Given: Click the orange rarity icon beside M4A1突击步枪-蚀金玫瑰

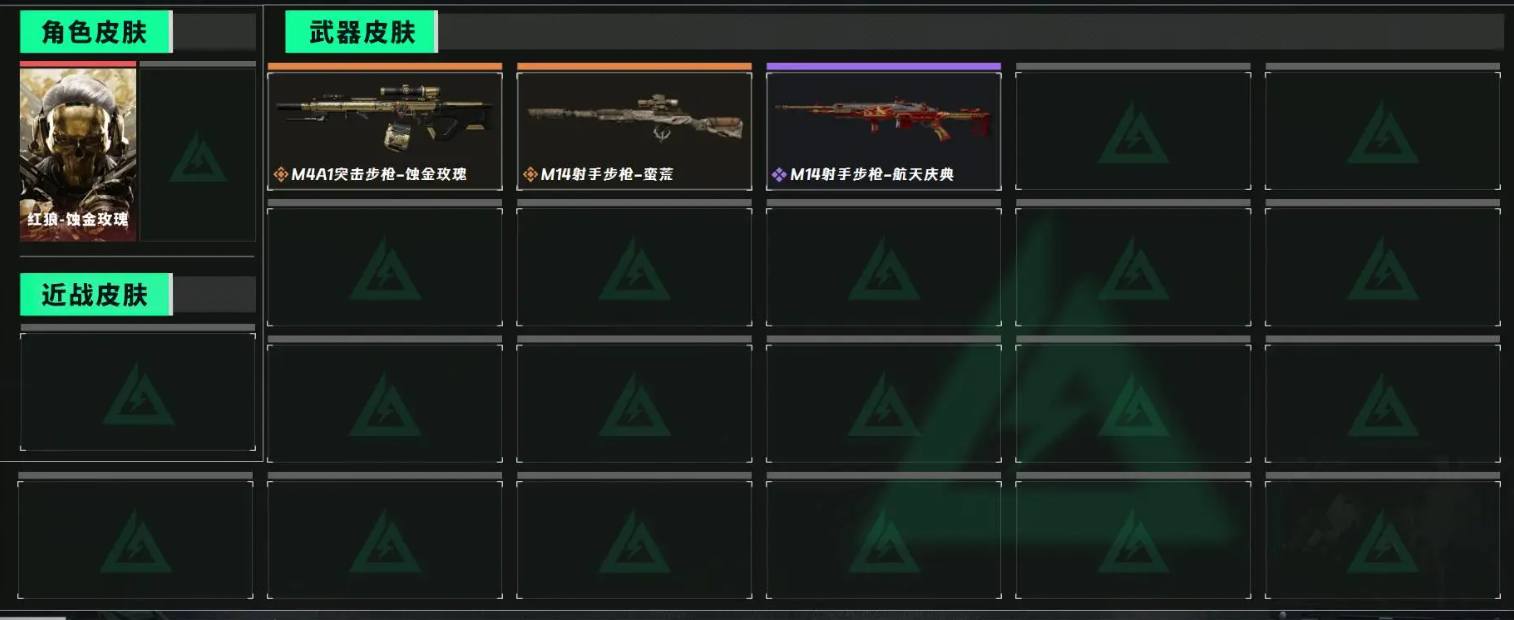Looking at the screenshot, I should click(x=281, y=175).
